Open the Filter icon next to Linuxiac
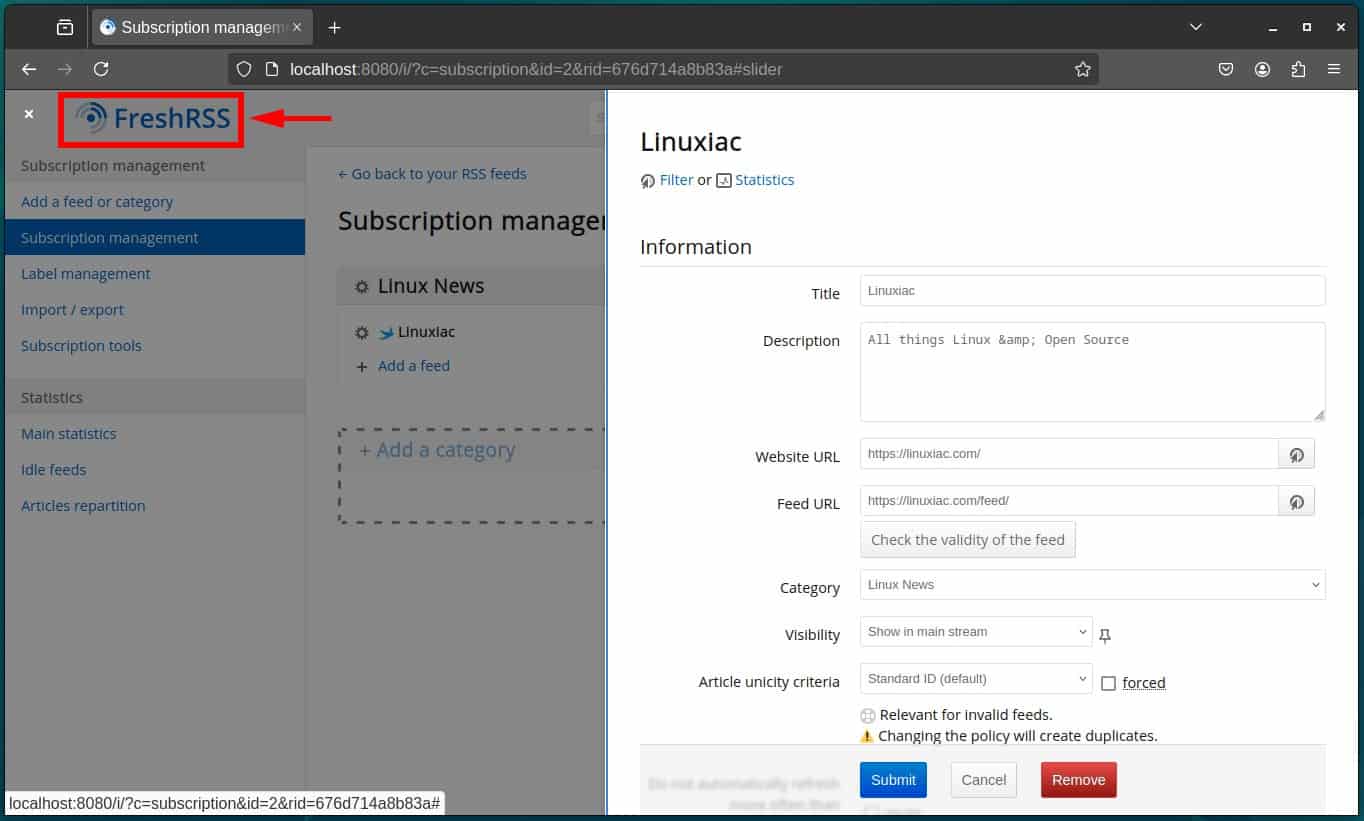1364x821 pixels. click(649, 180)
